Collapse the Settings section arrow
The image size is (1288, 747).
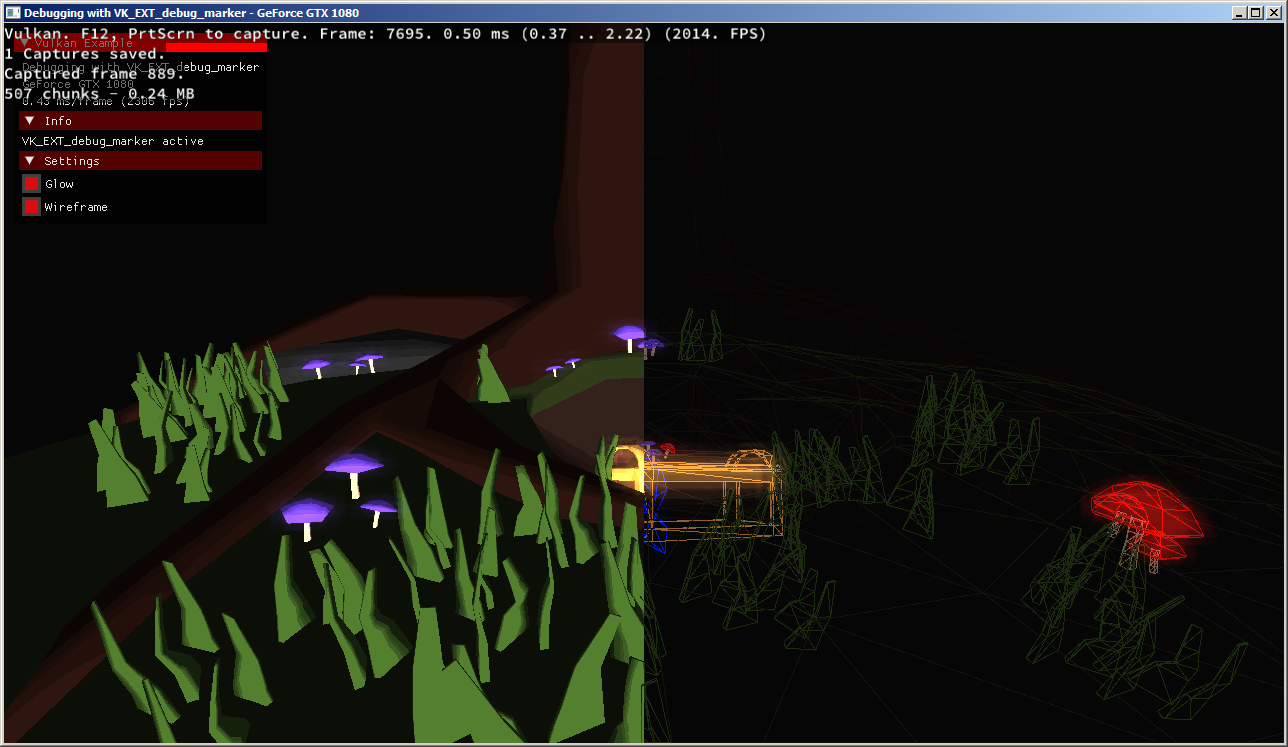click(30, 161)
